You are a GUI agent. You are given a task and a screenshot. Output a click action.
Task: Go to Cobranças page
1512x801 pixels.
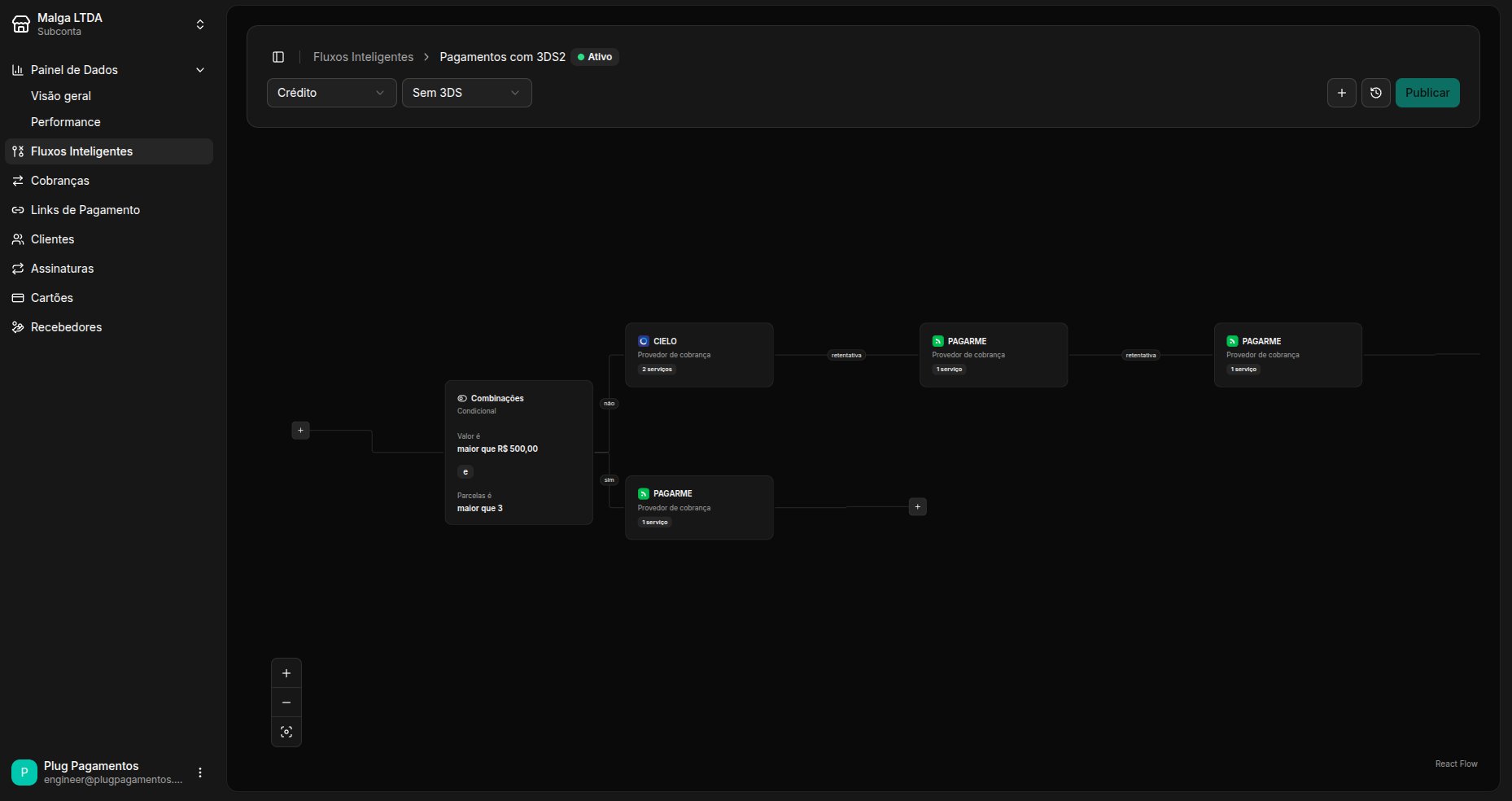click(109, 181)
